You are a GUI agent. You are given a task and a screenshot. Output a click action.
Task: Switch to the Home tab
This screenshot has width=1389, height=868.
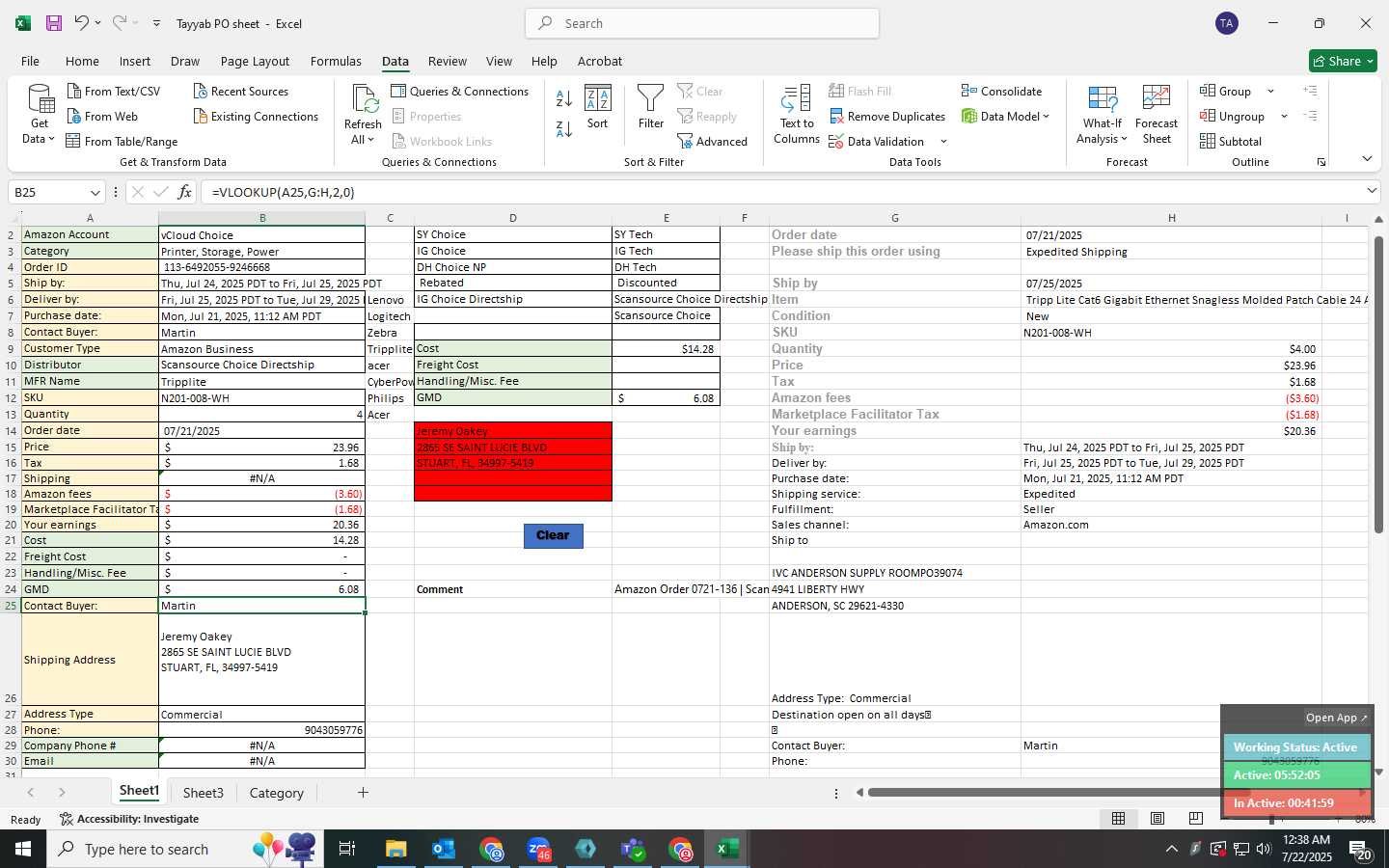pos(82,61)
